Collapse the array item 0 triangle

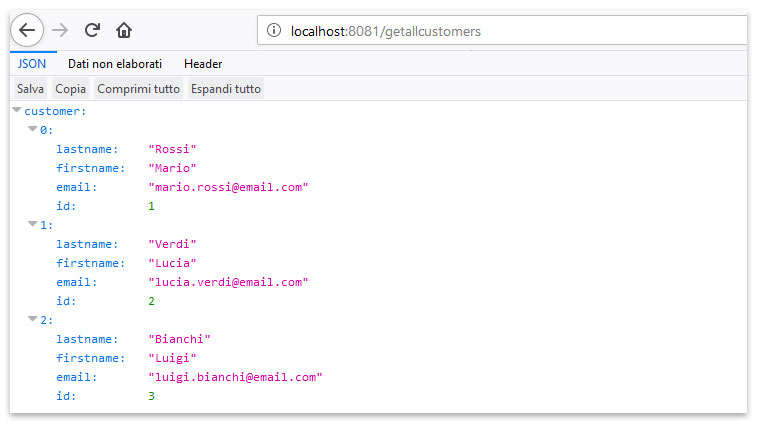click(x=32, y=129)
